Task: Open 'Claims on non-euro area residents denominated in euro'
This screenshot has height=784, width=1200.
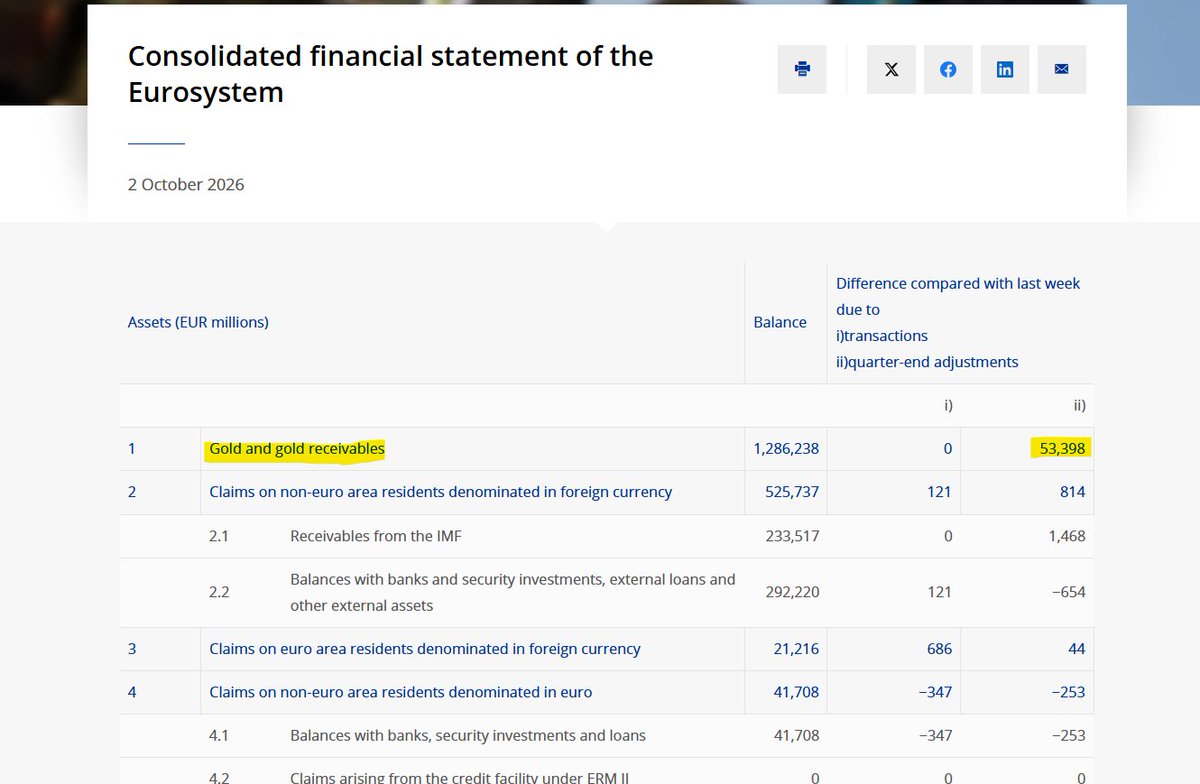Action: (x=401, y=692)
